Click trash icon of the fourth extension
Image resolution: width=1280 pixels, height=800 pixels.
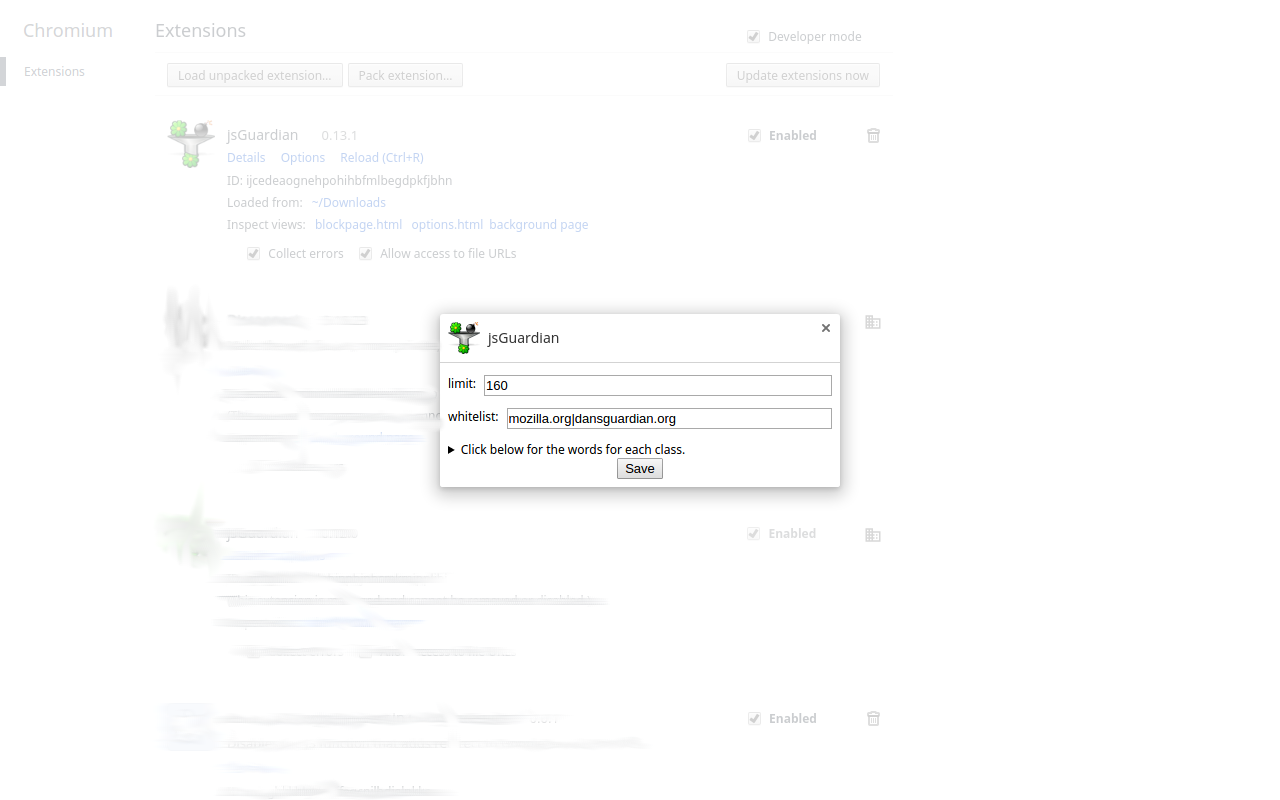tap(873, 718)
